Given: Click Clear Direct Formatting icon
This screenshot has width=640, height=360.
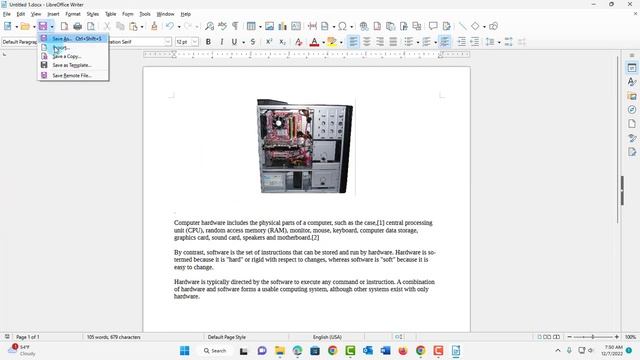Looking at the screenshot, I should pyautogui.click(x=298, y=42).
